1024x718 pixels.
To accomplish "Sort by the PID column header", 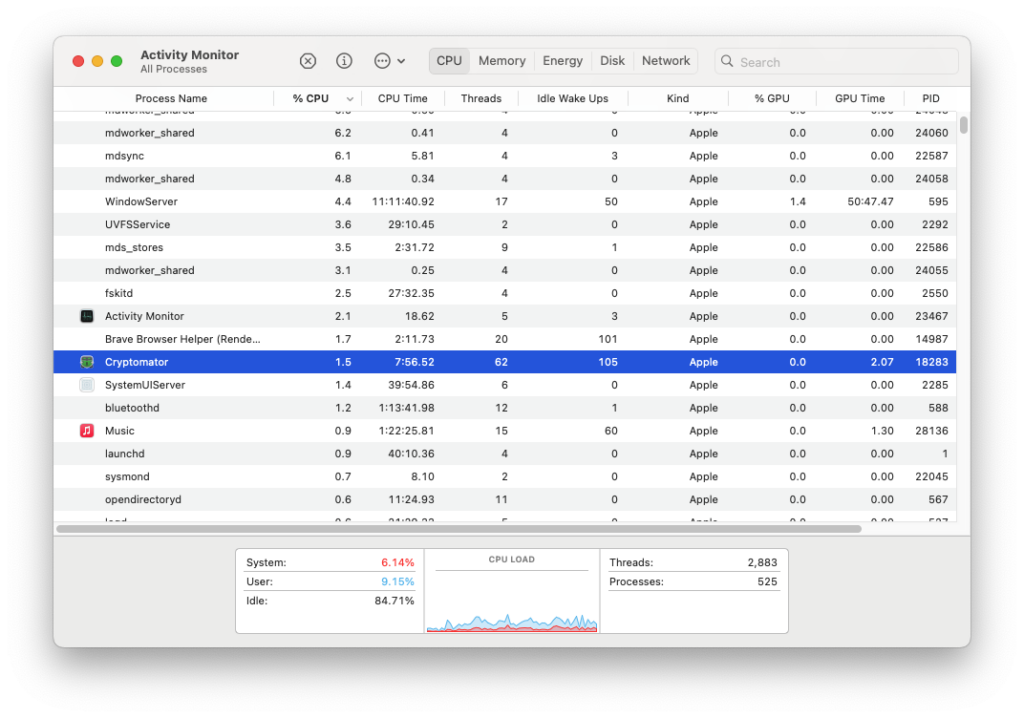I will coord(931,99).
